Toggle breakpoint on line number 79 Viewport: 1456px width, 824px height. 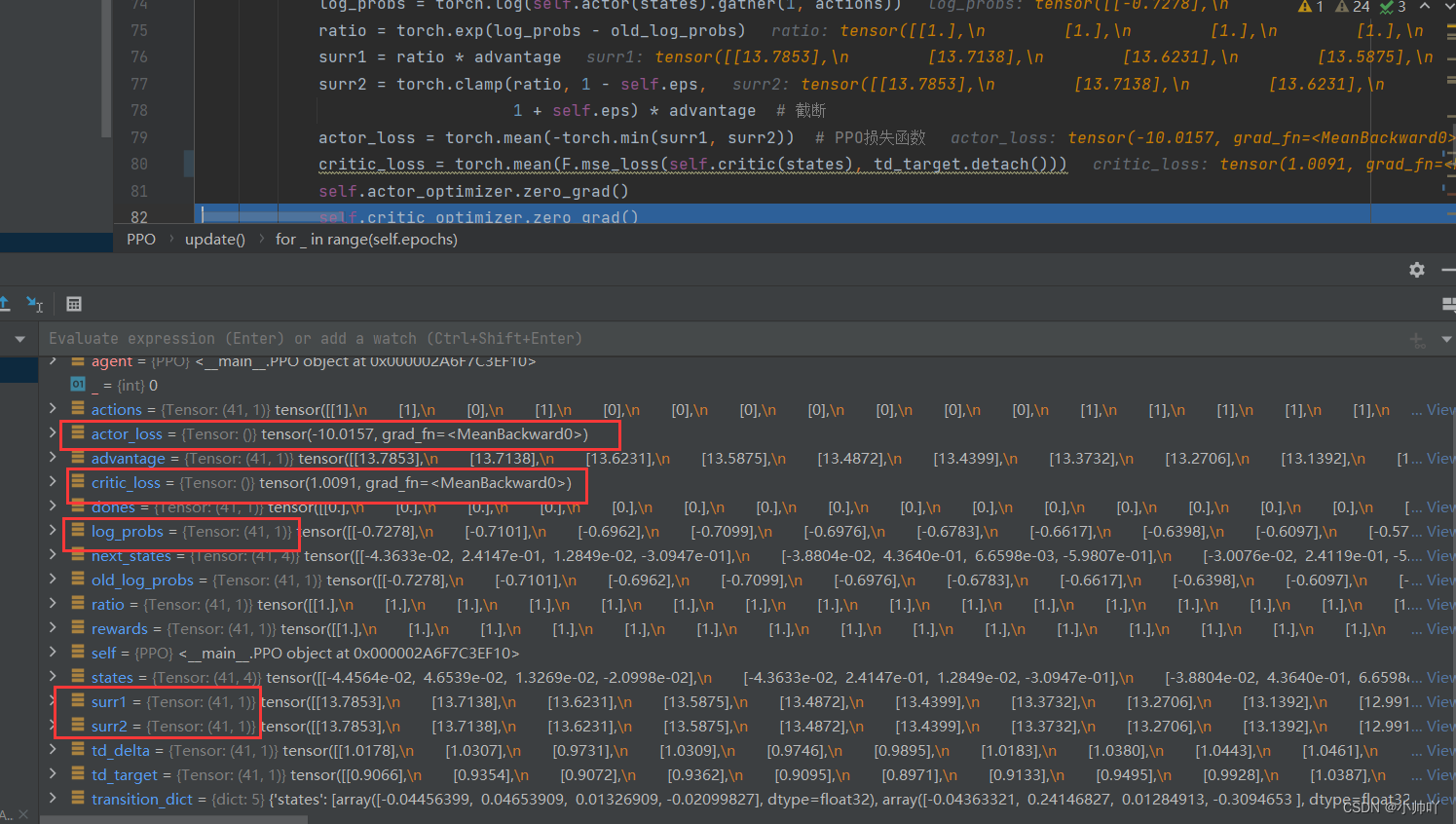139,137
